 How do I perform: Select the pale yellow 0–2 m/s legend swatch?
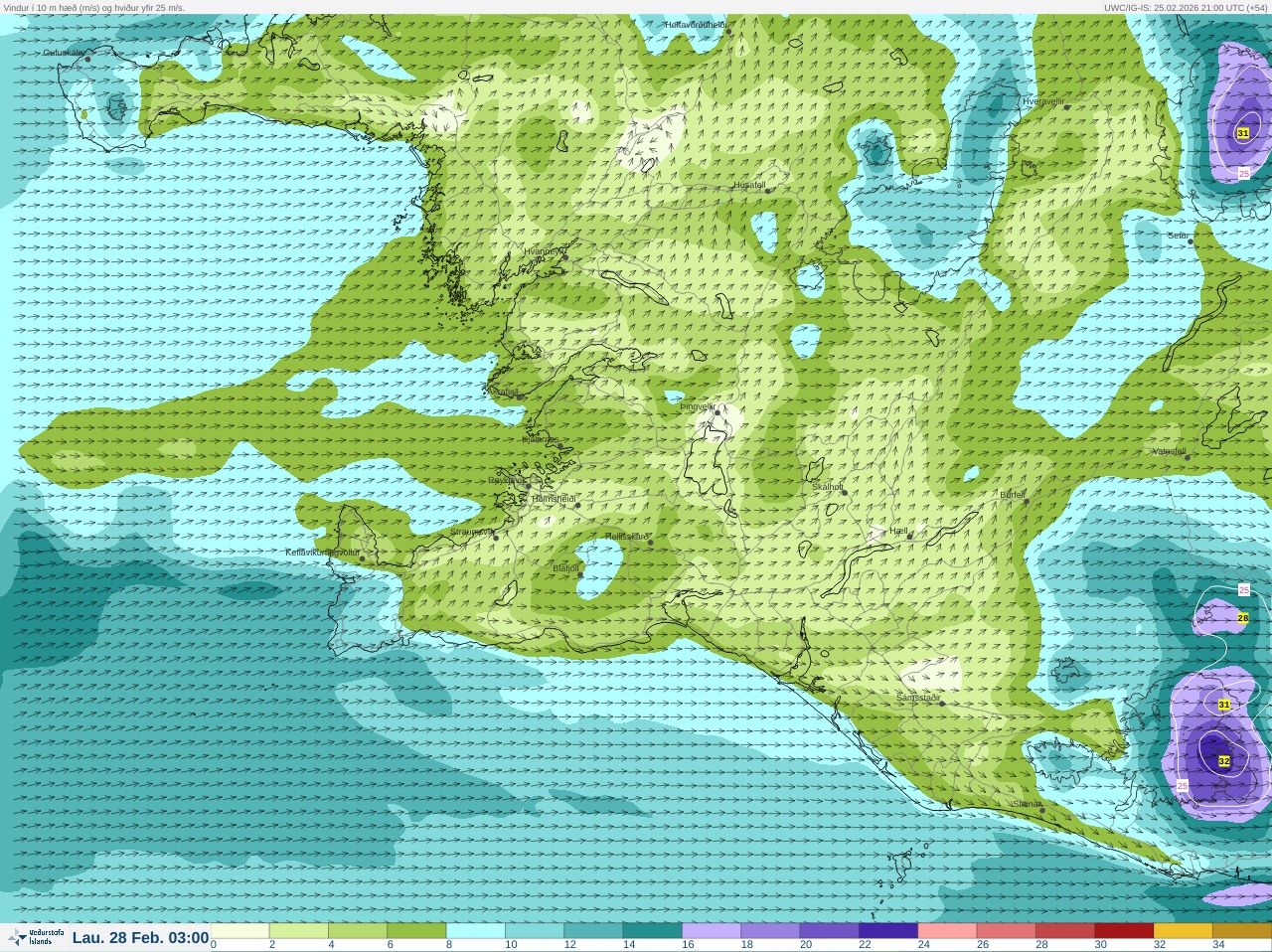tap(239, 931)
